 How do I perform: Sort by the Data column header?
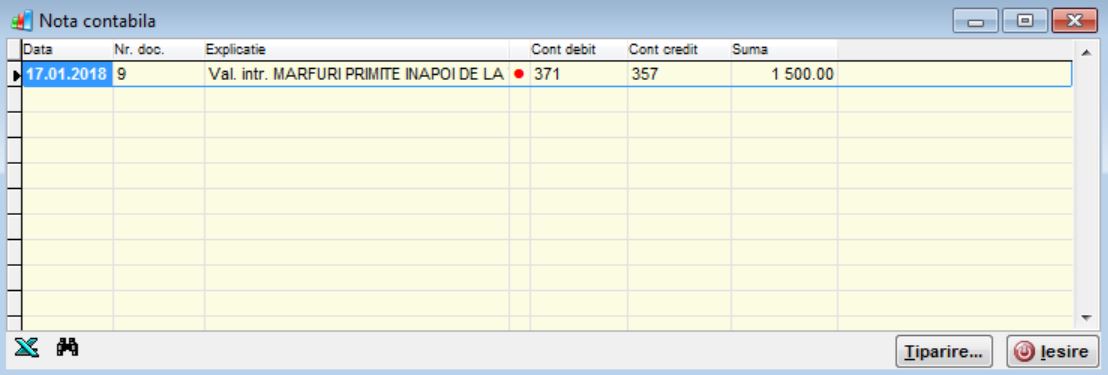67,50
